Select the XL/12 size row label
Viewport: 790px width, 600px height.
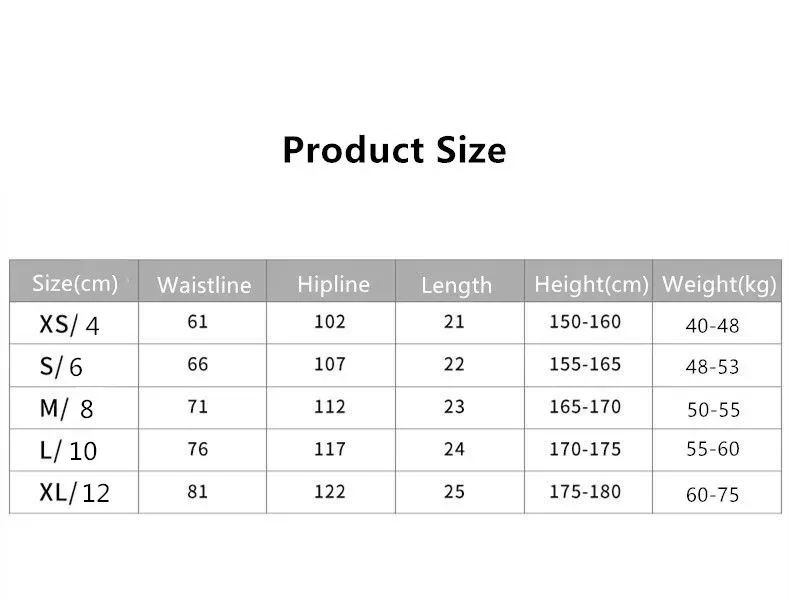point(74,493)
